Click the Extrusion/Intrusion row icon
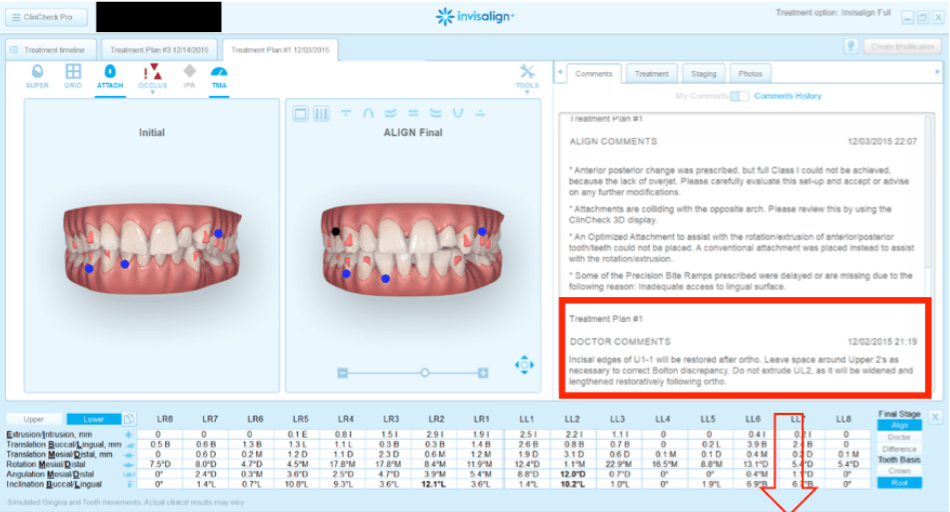 tap(128, 434)
